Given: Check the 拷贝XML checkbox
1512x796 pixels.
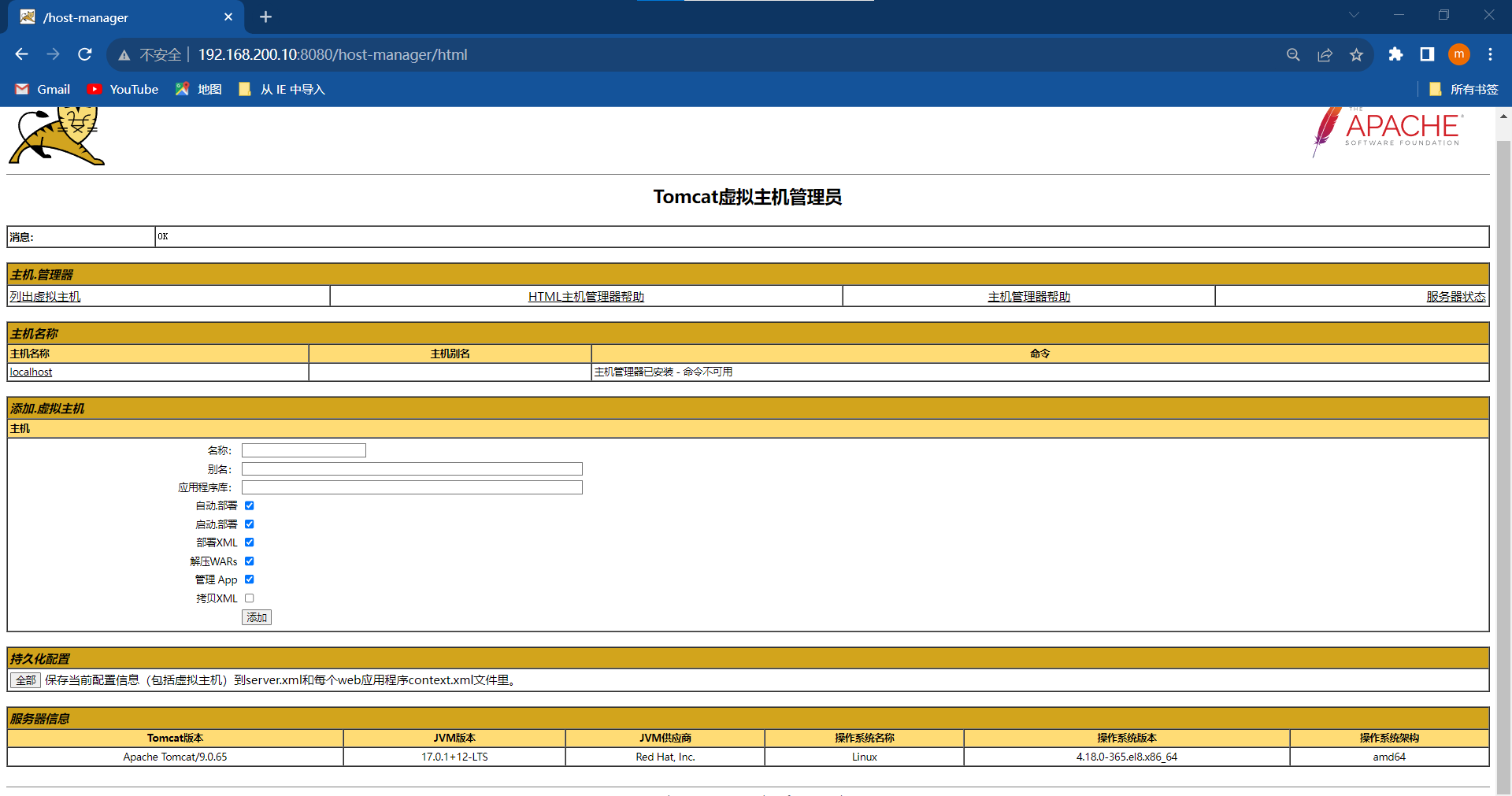Looking at the screenshot, I should 250,598.
